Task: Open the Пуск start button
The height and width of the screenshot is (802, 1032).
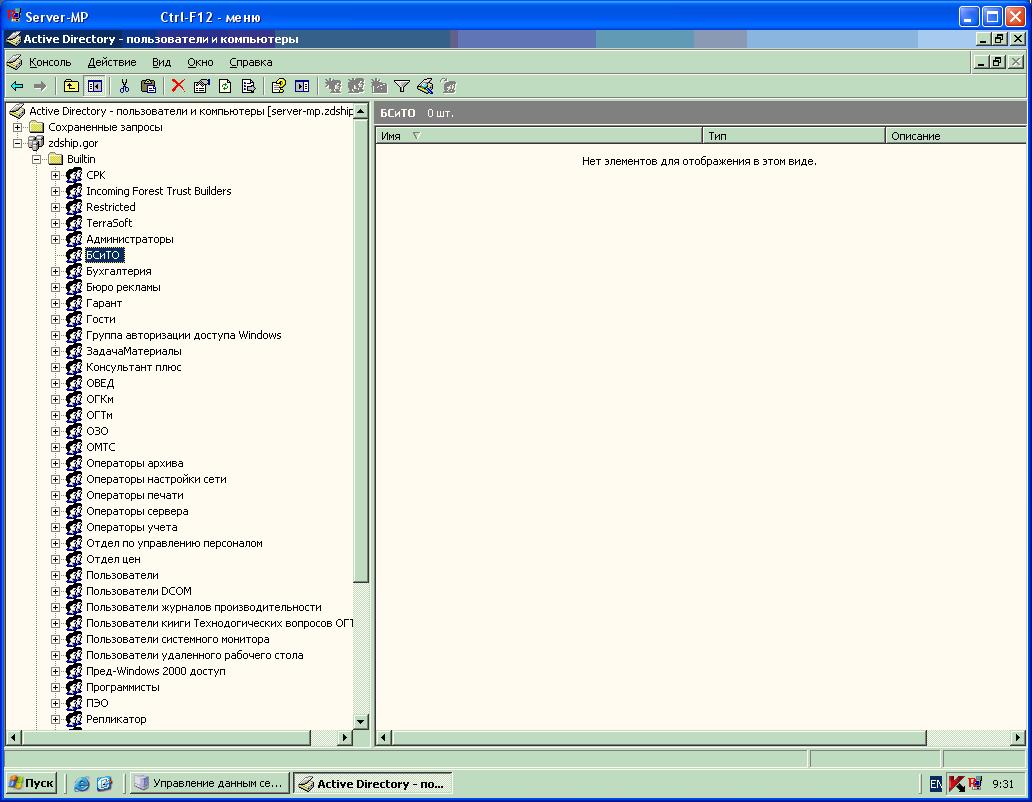Action: (32, 784)
